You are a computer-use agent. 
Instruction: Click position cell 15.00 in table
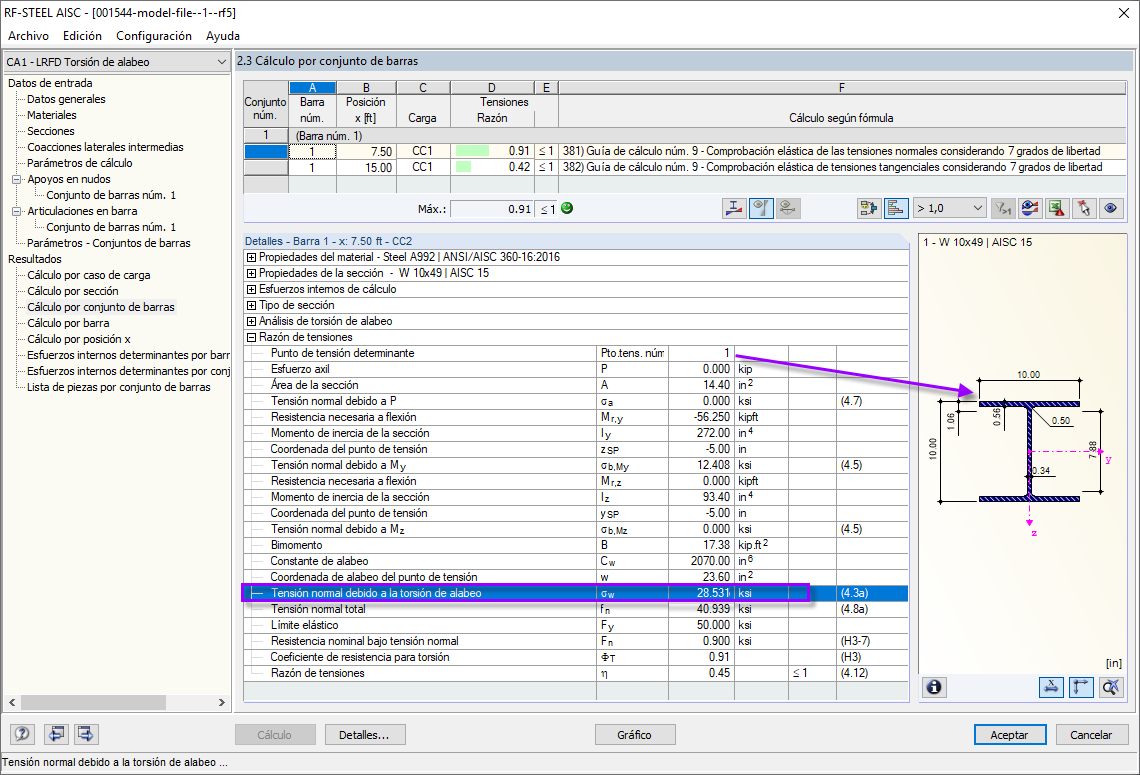point(366,167)
